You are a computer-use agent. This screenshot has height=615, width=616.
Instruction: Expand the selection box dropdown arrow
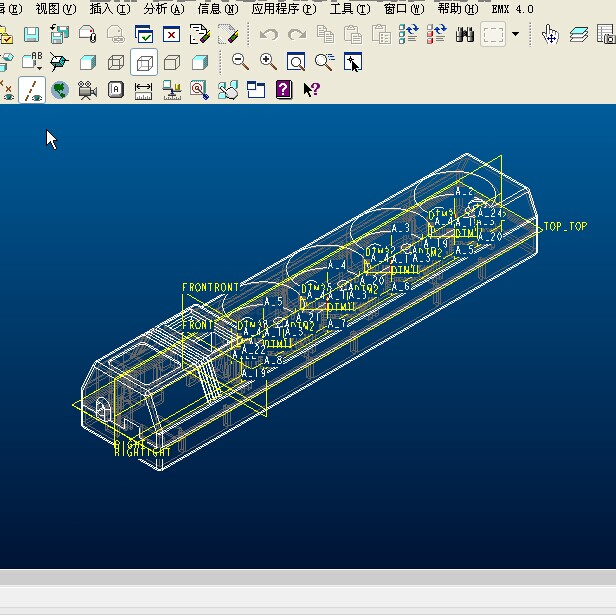tap(515, 35)
